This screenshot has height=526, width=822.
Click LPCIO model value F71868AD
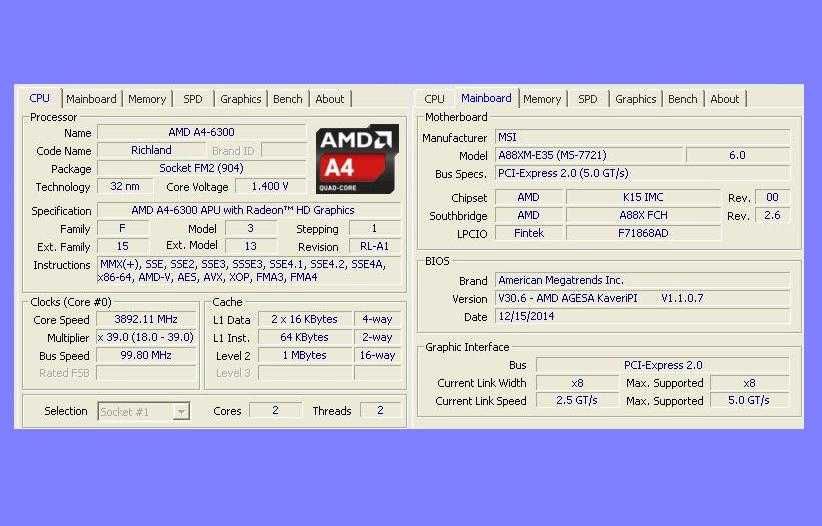pos(643,233)
